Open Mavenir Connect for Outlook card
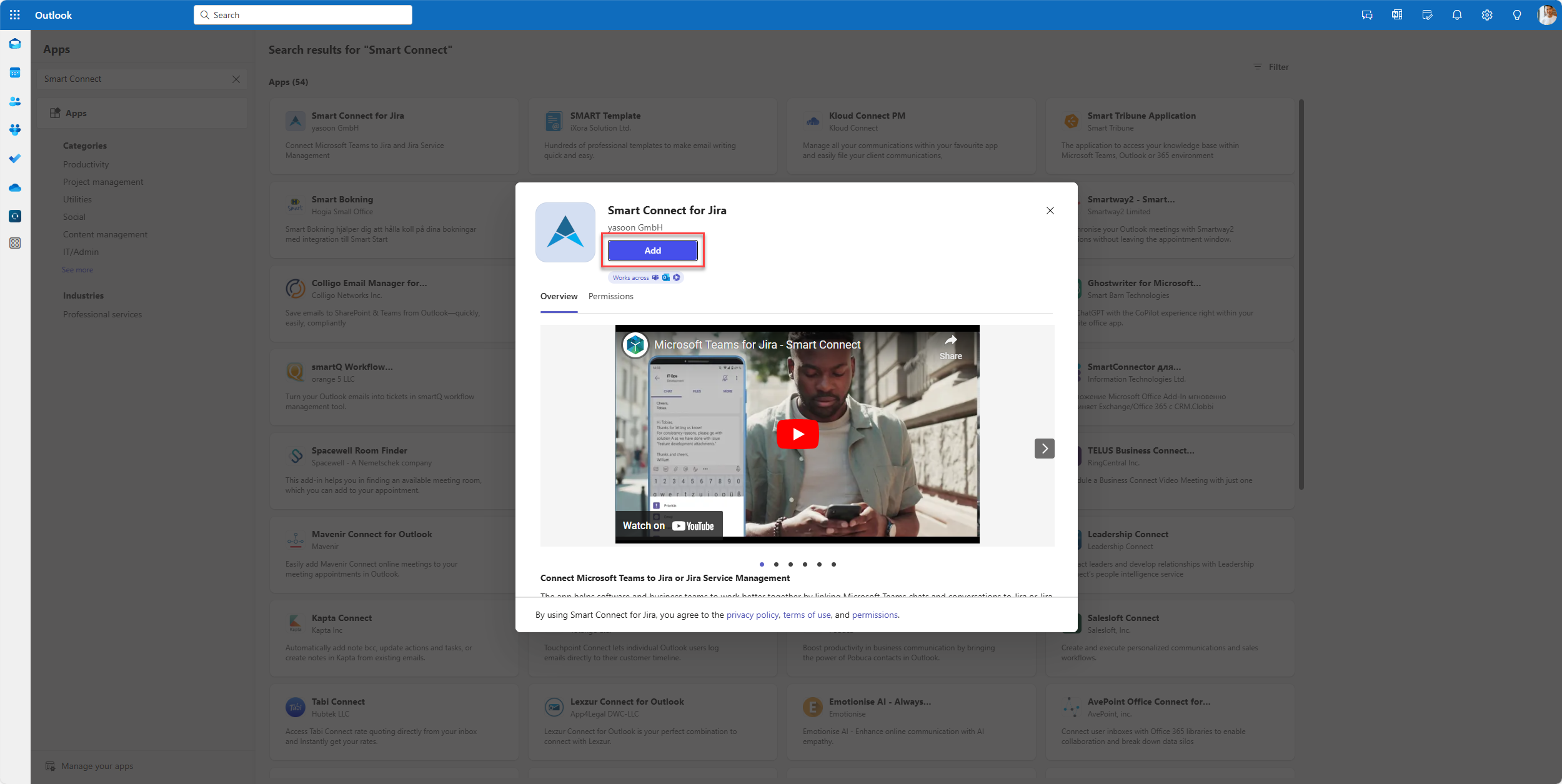This screenshot has height=784, width=1562. point(394,555)
